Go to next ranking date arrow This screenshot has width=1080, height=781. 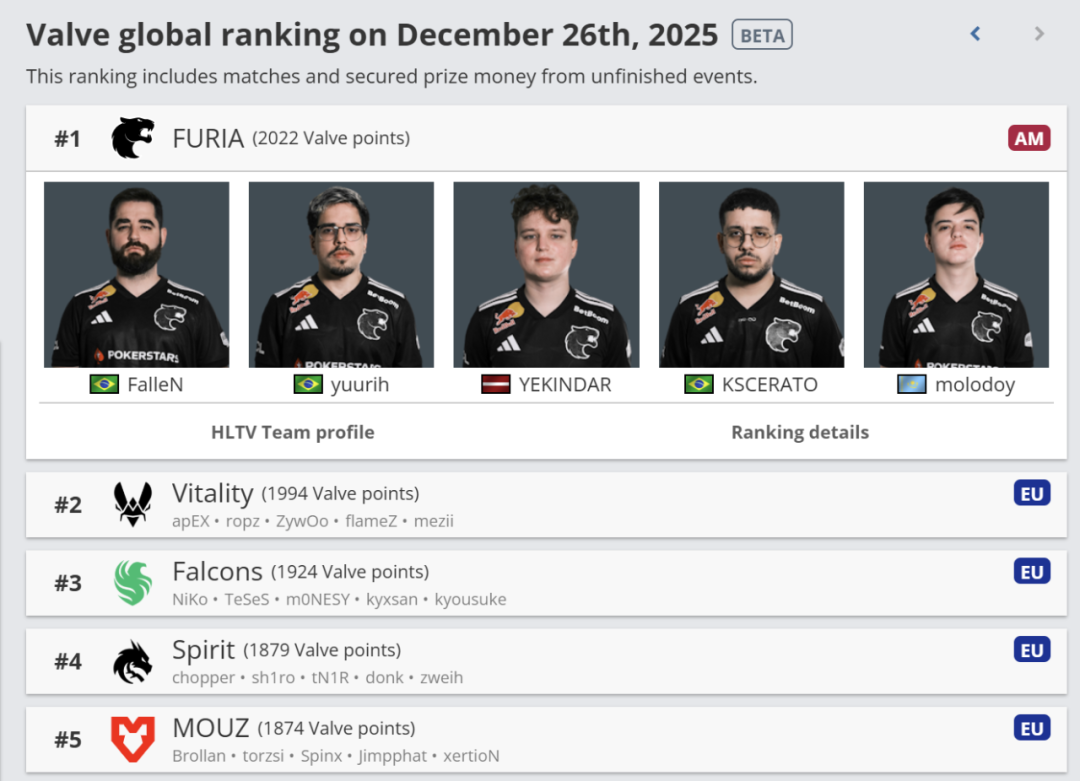1039,34
